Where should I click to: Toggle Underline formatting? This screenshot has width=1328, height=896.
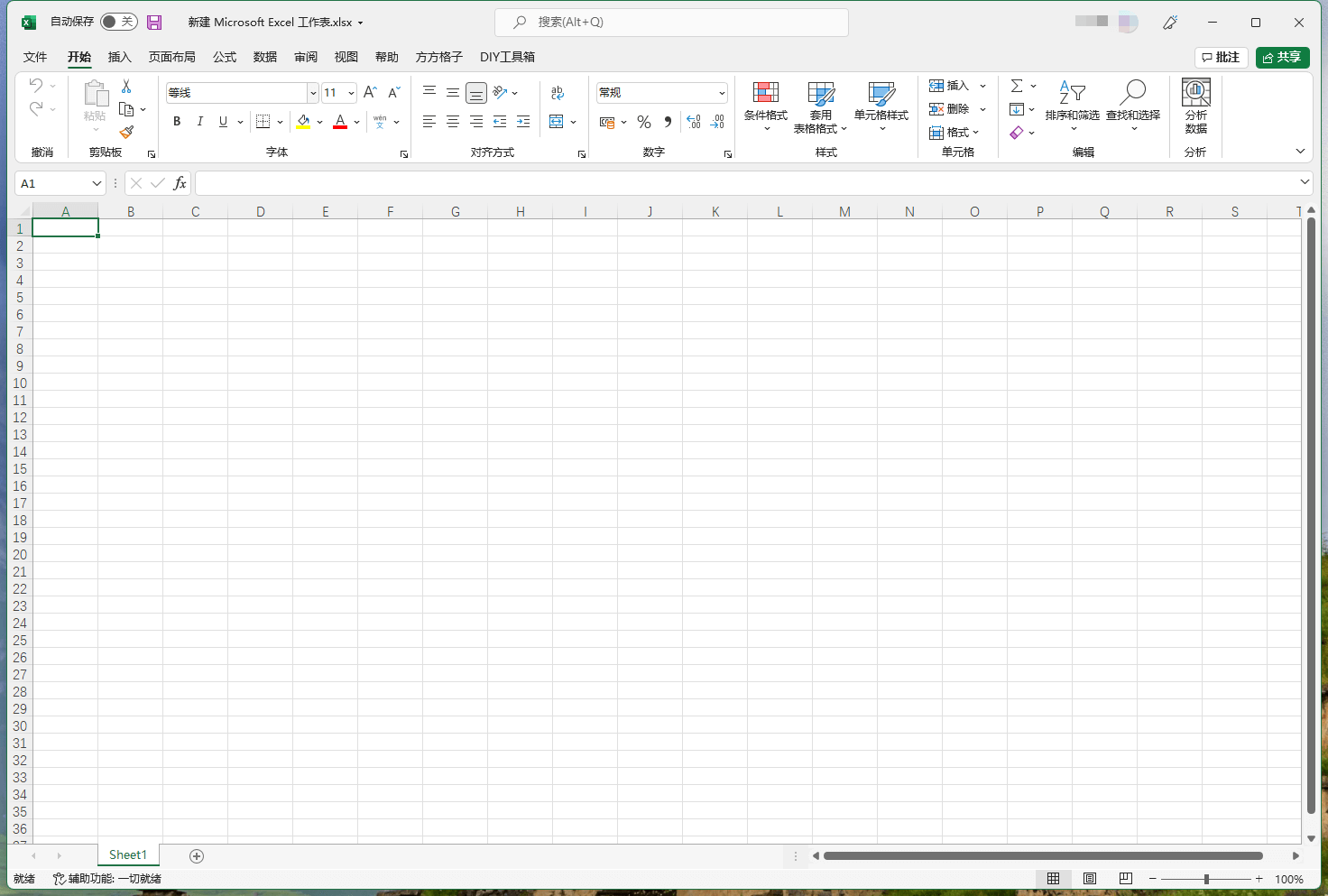point(223,122)
